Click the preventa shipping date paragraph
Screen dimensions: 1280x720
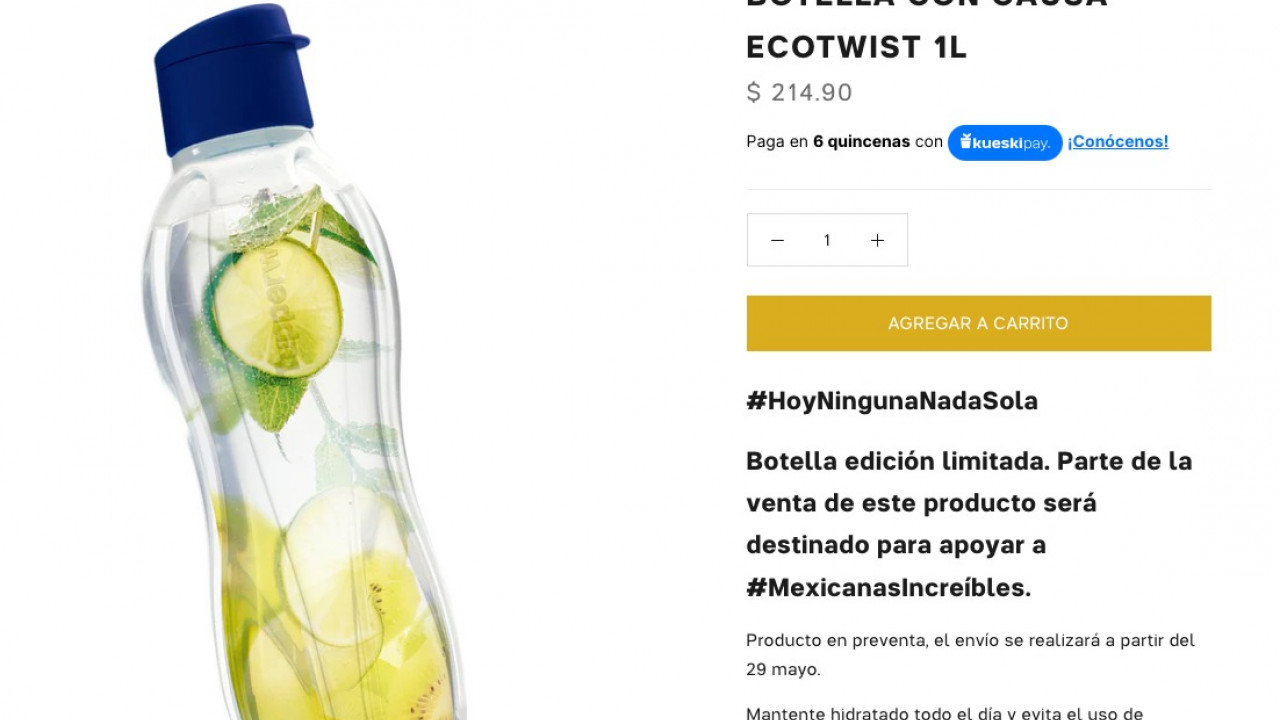(x=971, y=655)
